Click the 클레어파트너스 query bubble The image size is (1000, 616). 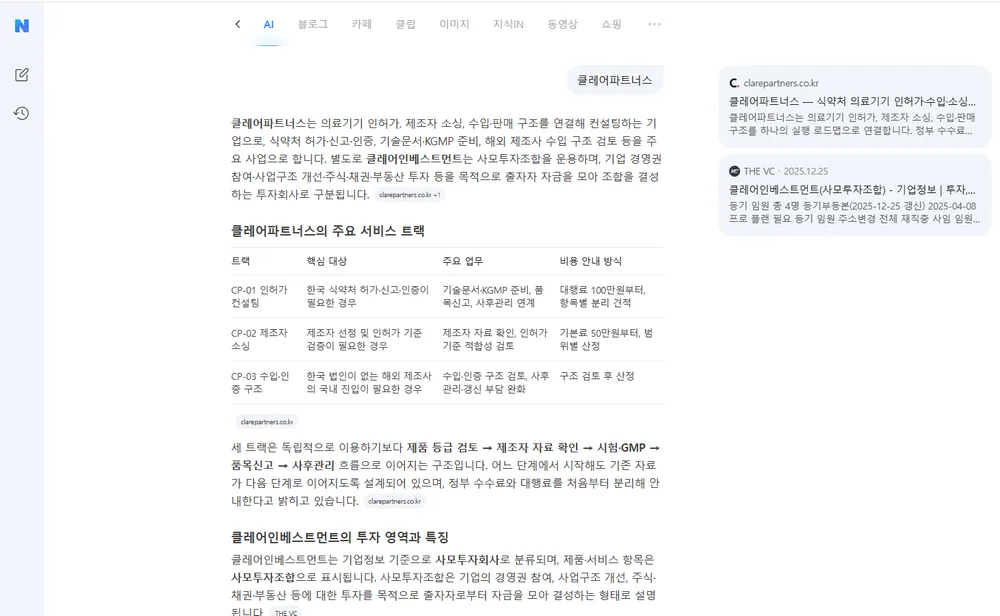[615, 80]
